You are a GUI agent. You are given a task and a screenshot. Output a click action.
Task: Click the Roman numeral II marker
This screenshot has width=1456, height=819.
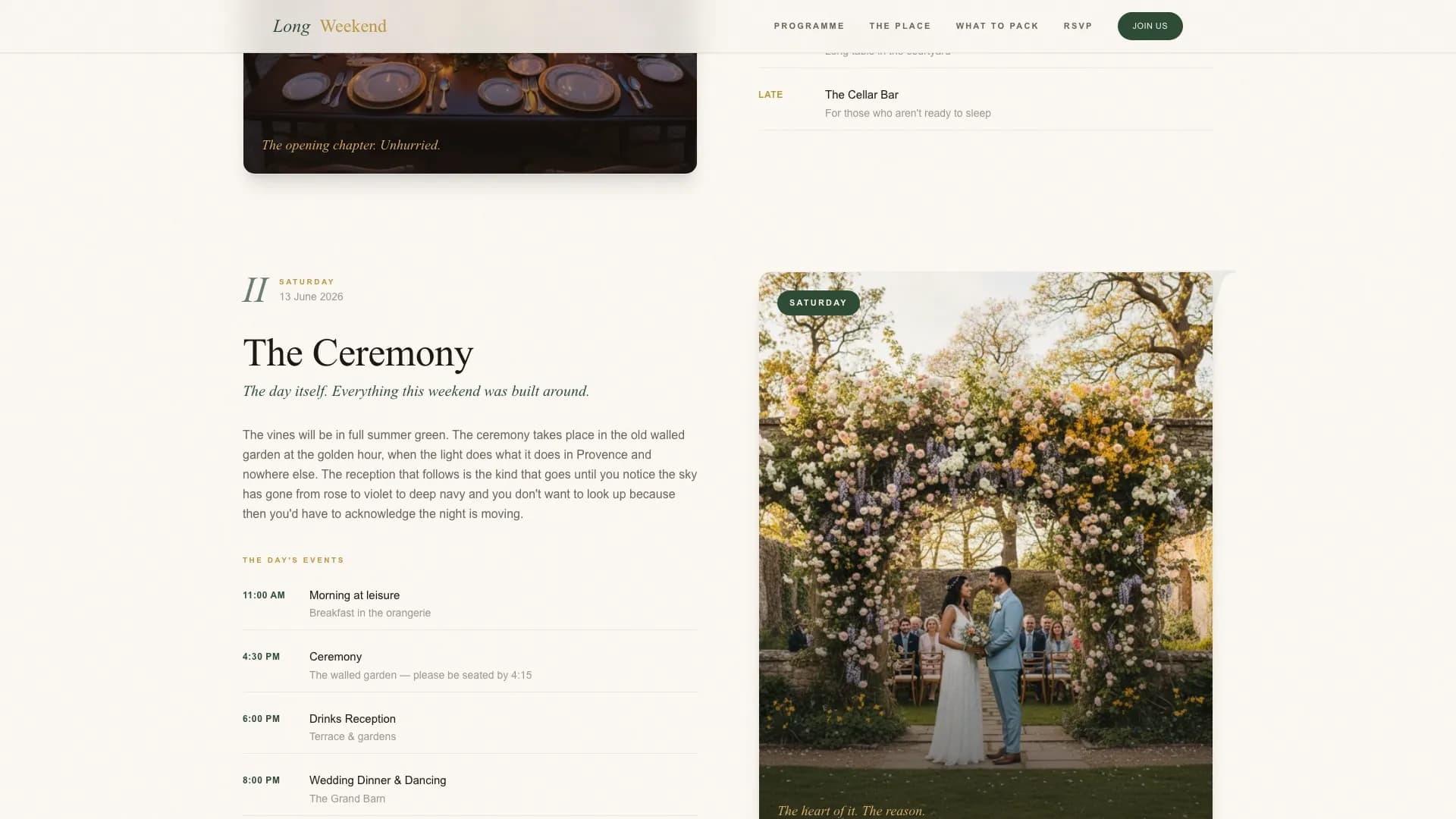pos(255,290)
